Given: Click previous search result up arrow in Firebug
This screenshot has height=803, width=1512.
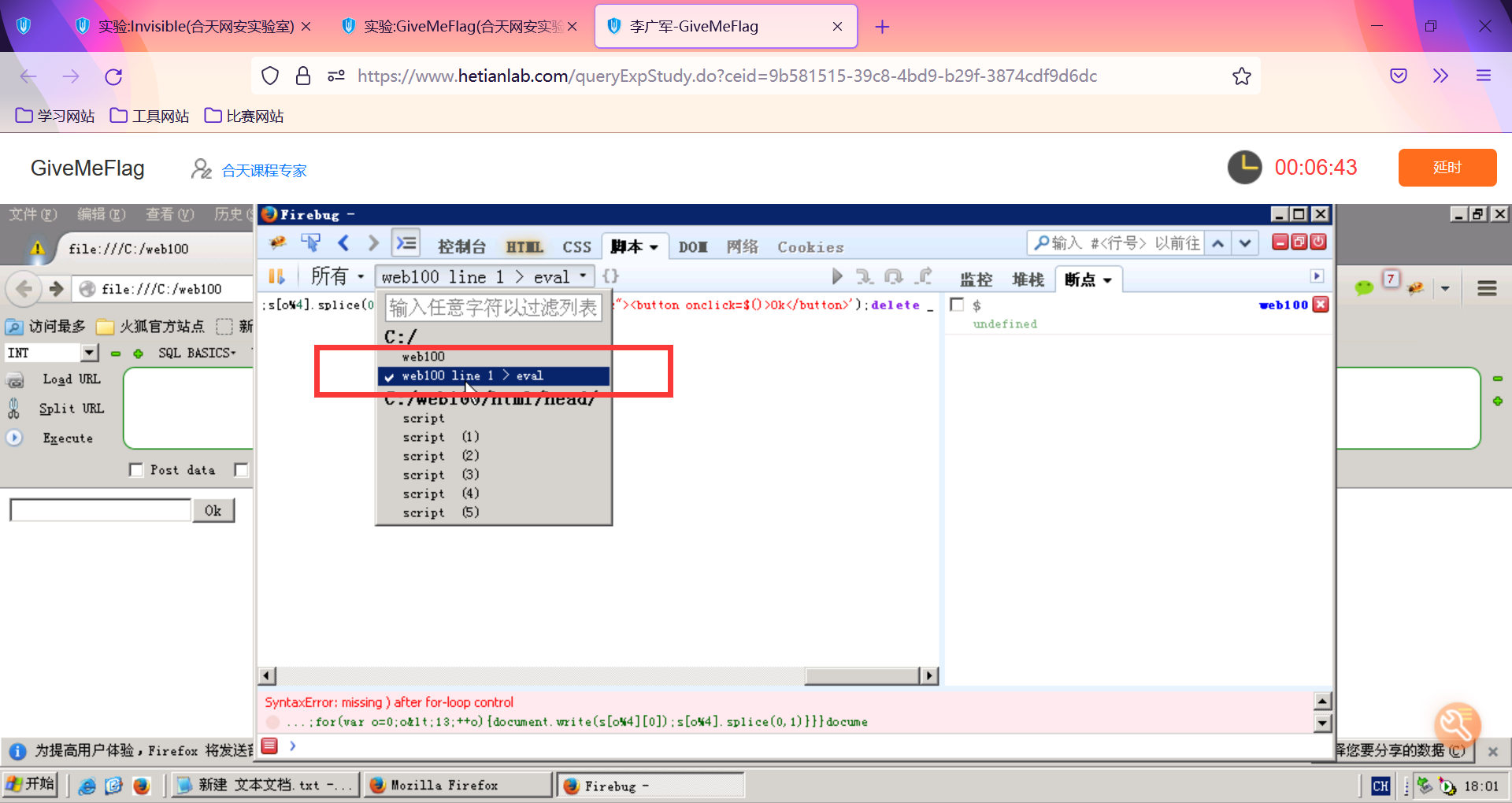Looking at the screenshot, I should 1217,243.
